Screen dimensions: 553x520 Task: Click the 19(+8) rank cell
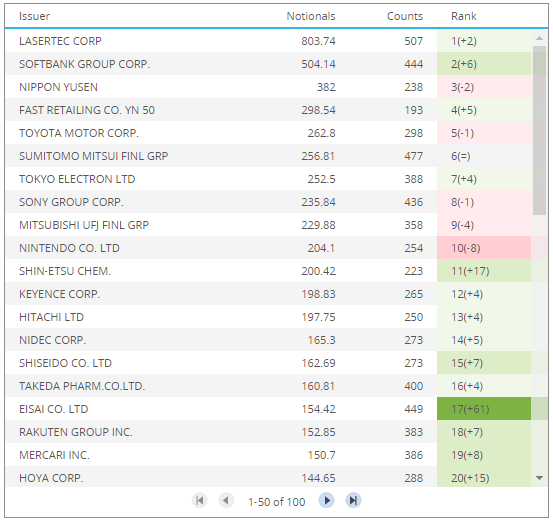pyautogui.click(x=484, y=455)
